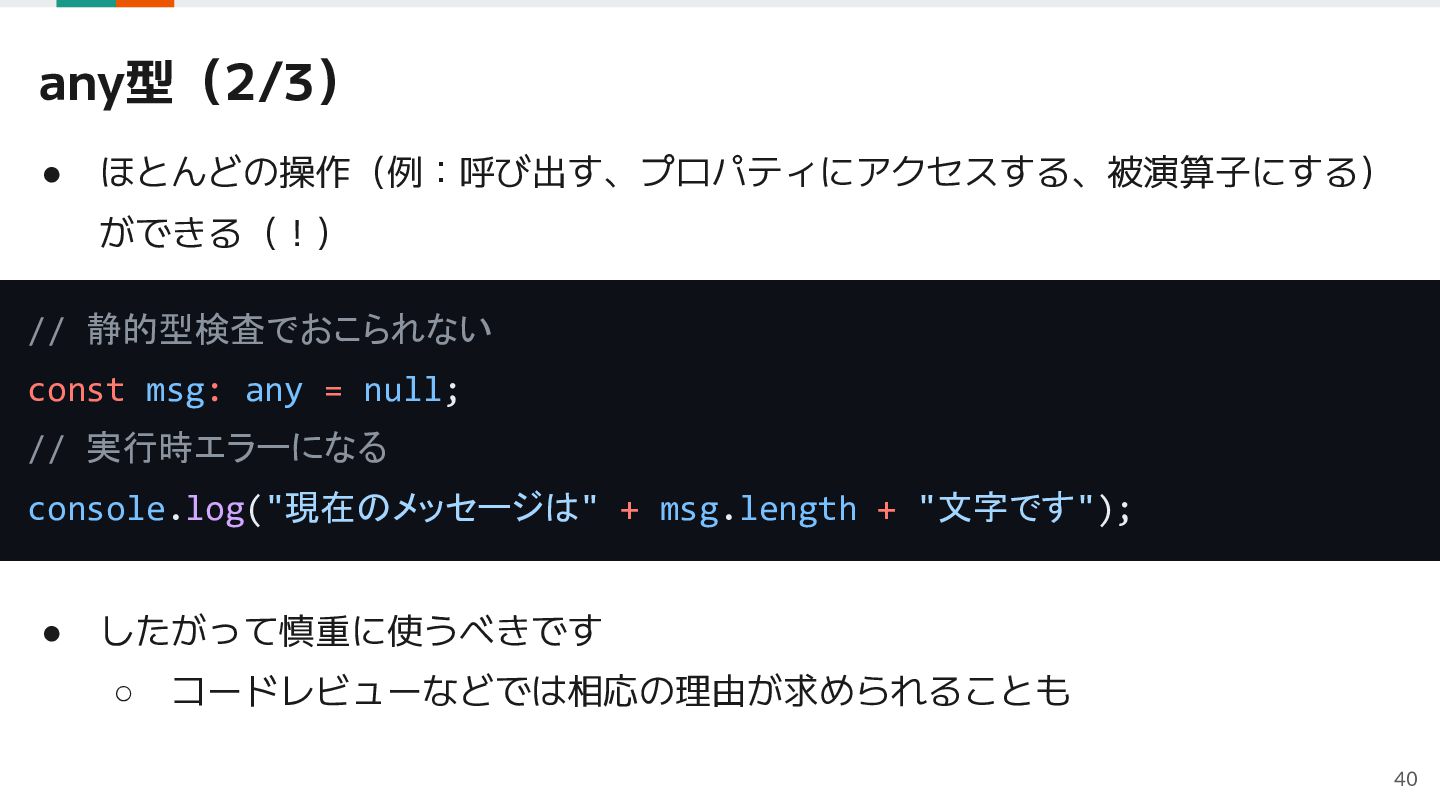The height and width of the screenshot is (810, 1440).
Task: Click "console" in the code block
Action: coord(96,509)
